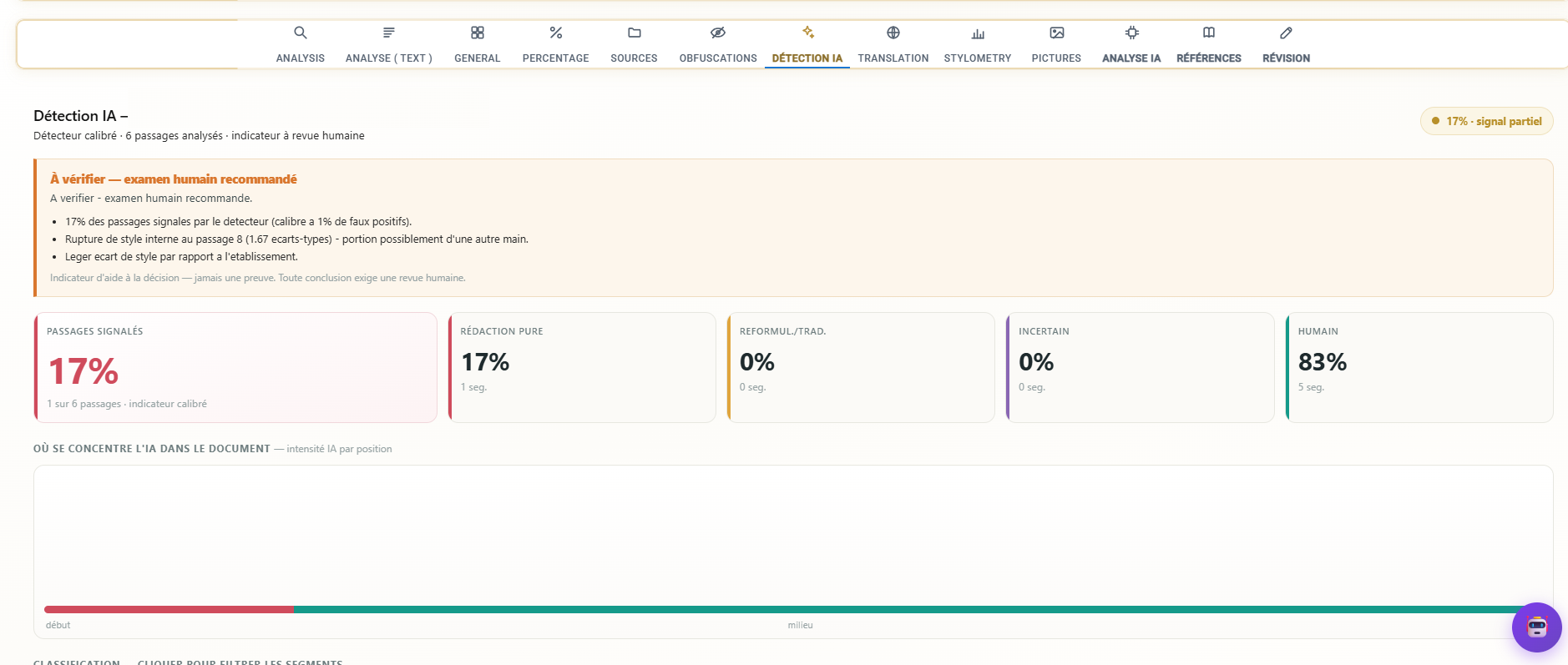
Task: Open the SOURCES tab label
Action: point(635,58)
